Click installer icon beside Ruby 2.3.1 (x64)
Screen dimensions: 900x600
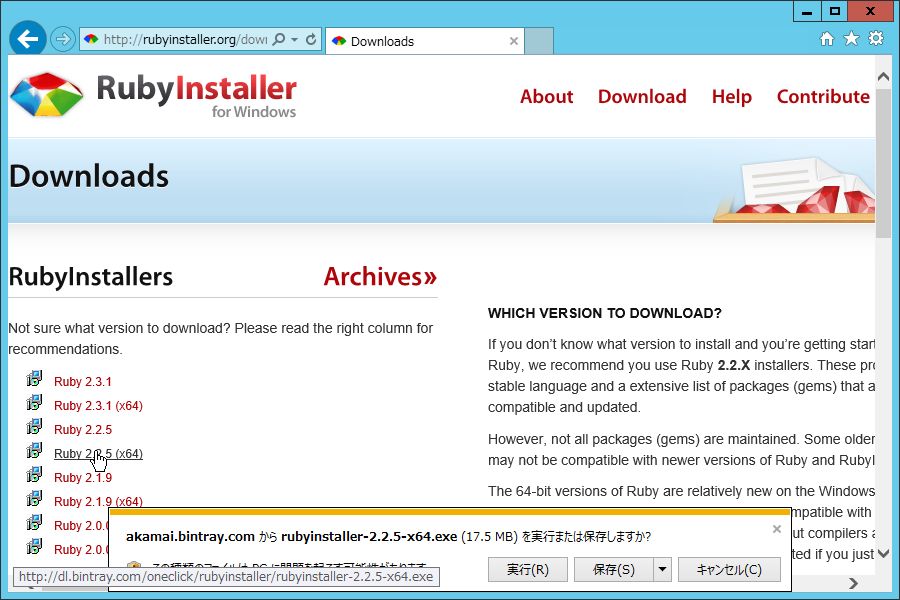click(x=34, y=402)
